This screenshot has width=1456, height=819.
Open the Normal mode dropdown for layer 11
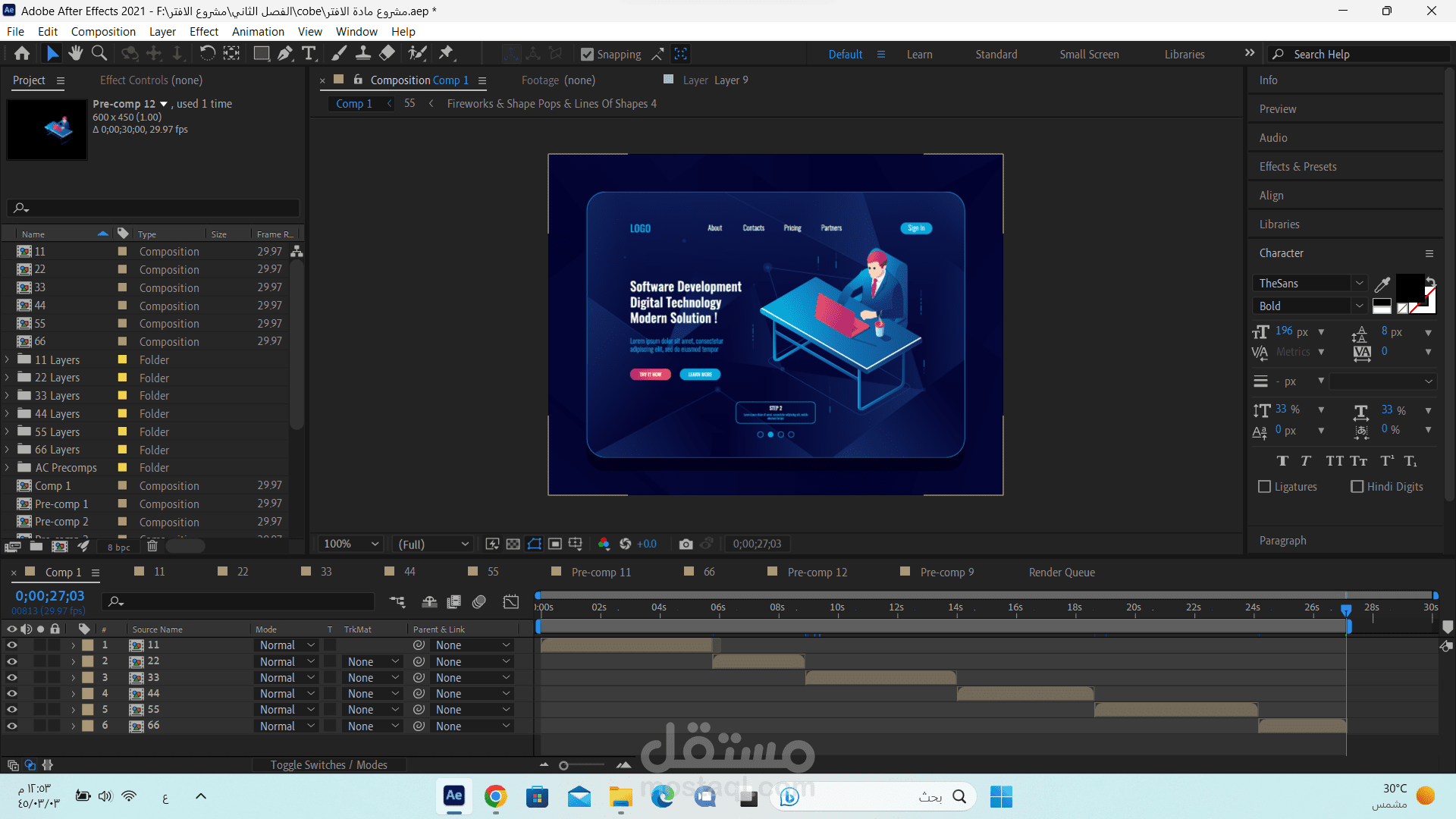click(286, 645)
